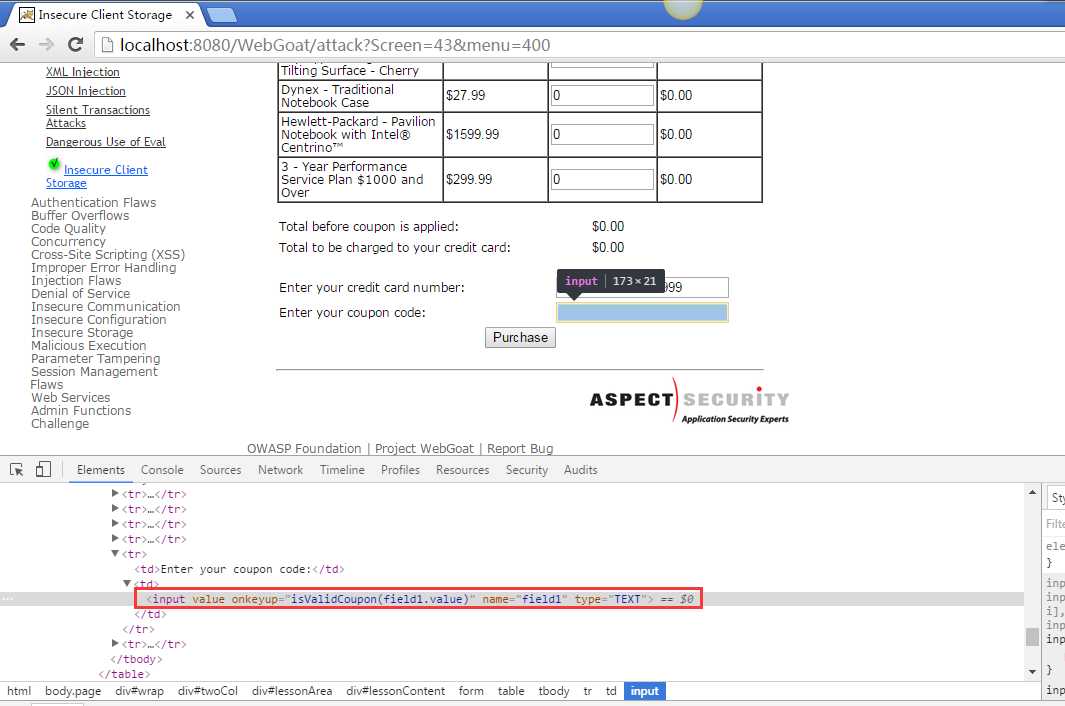Open the Buffer Overflows category

pos(80,215)
